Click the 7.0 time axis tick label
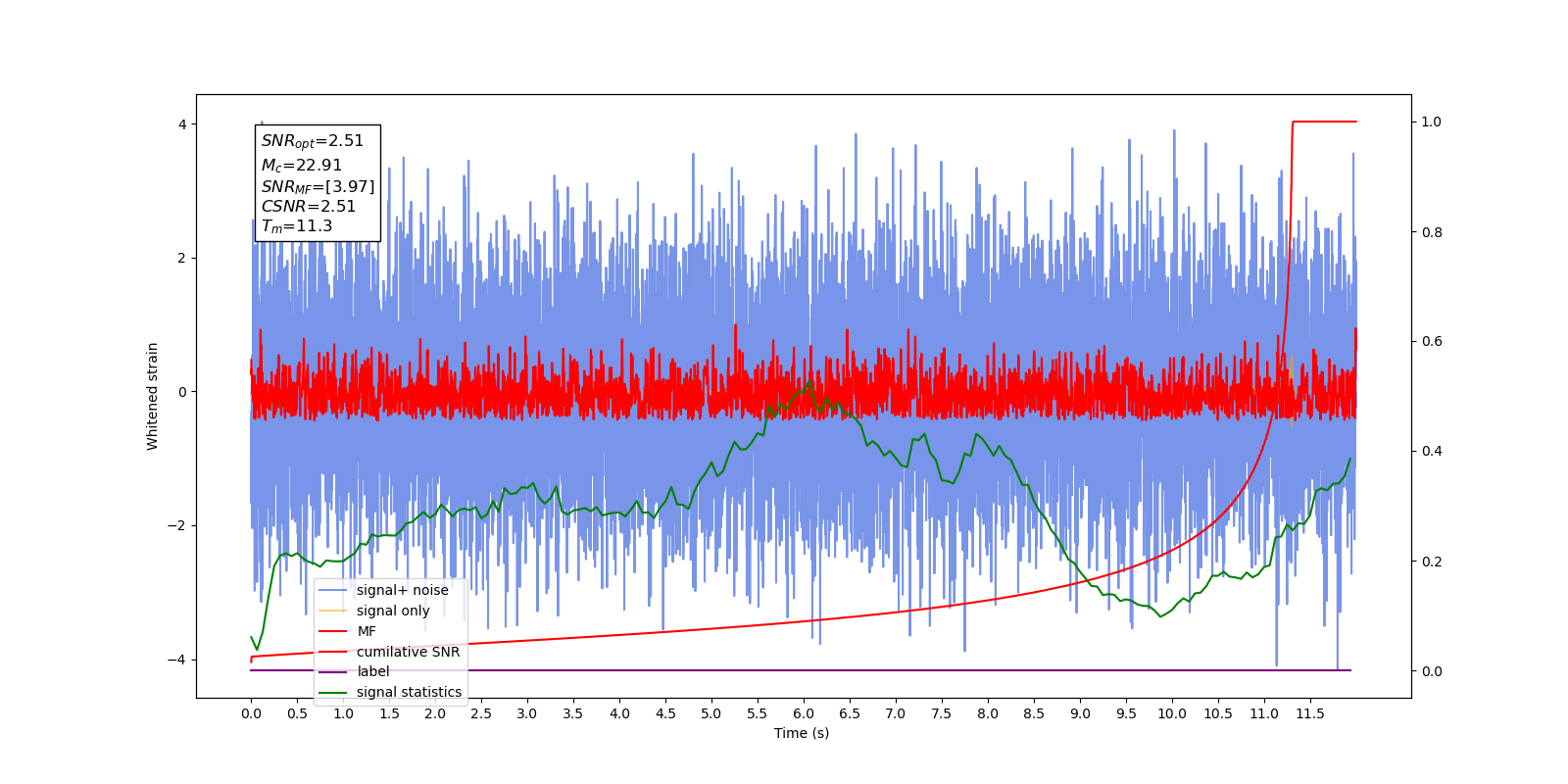This screenshot has width=1568, height=784. [896, 713]
